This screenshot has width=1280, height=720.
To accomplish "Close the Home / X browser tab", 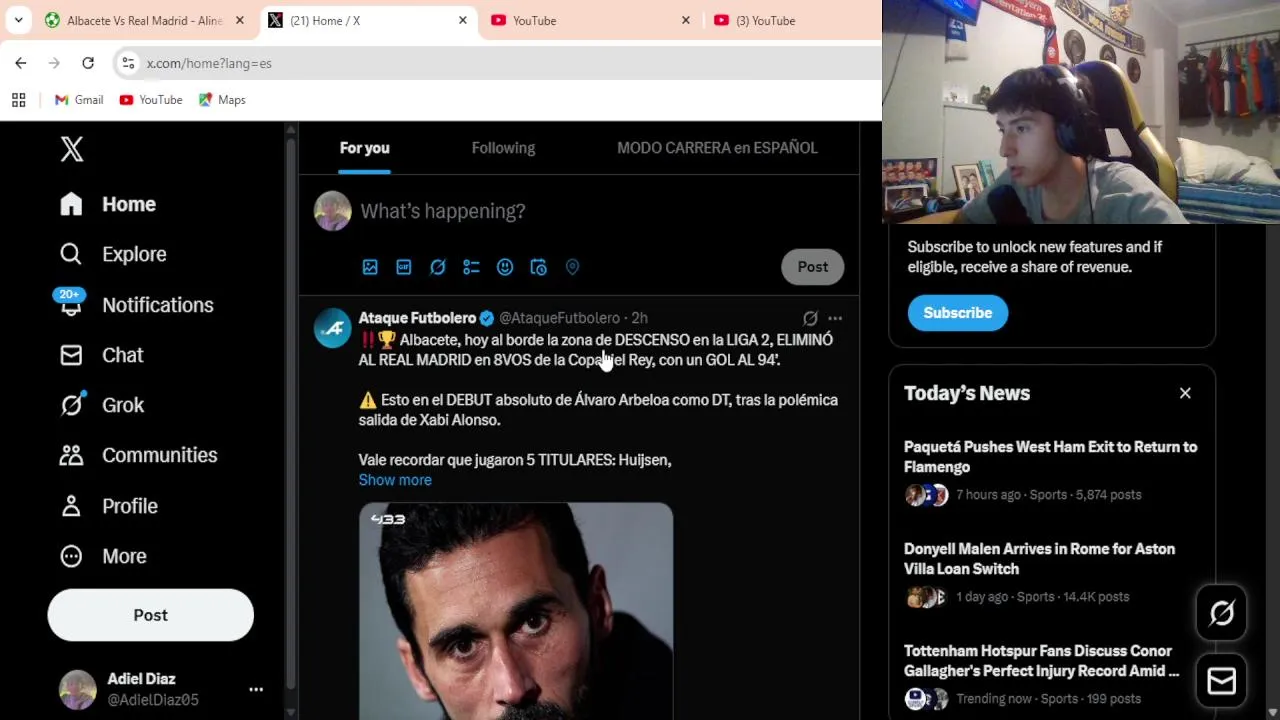I will (x=462, y=20).
